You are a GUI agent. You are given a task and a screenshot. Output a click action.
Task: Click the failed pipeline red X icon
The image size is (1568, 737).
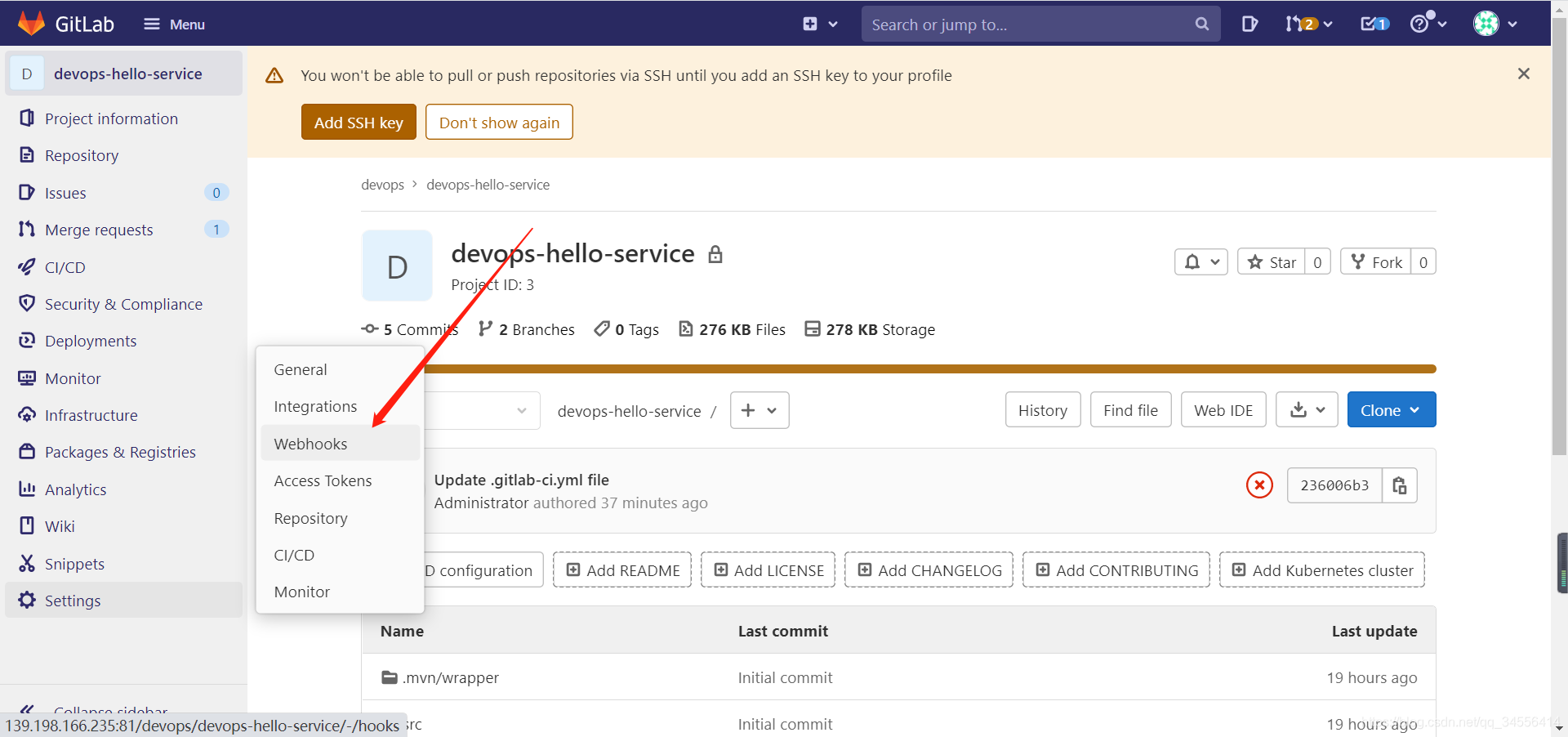[x=1258, y=485]
